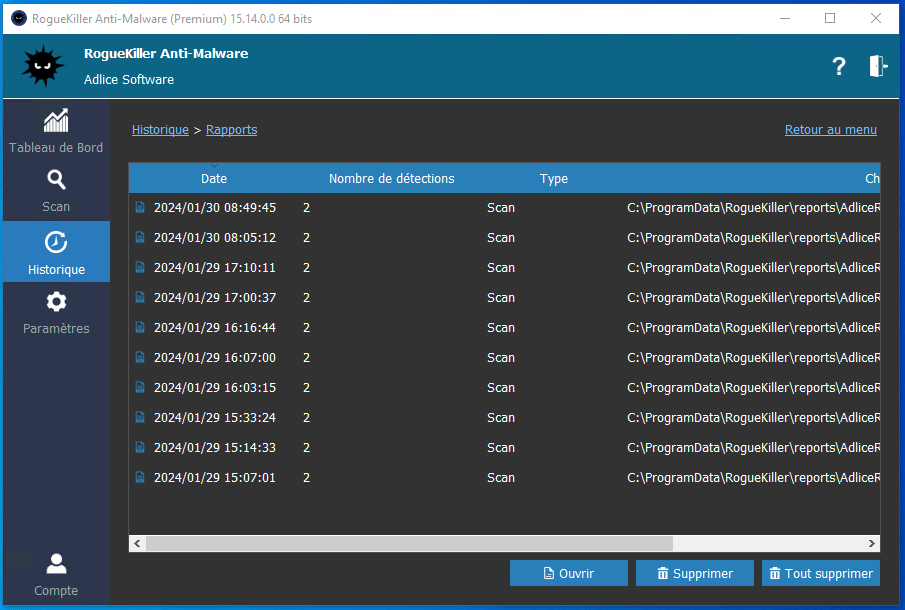905x610 pixels.
Task: Select the Scan magnifier icon
Action: (x=56, y=180)
